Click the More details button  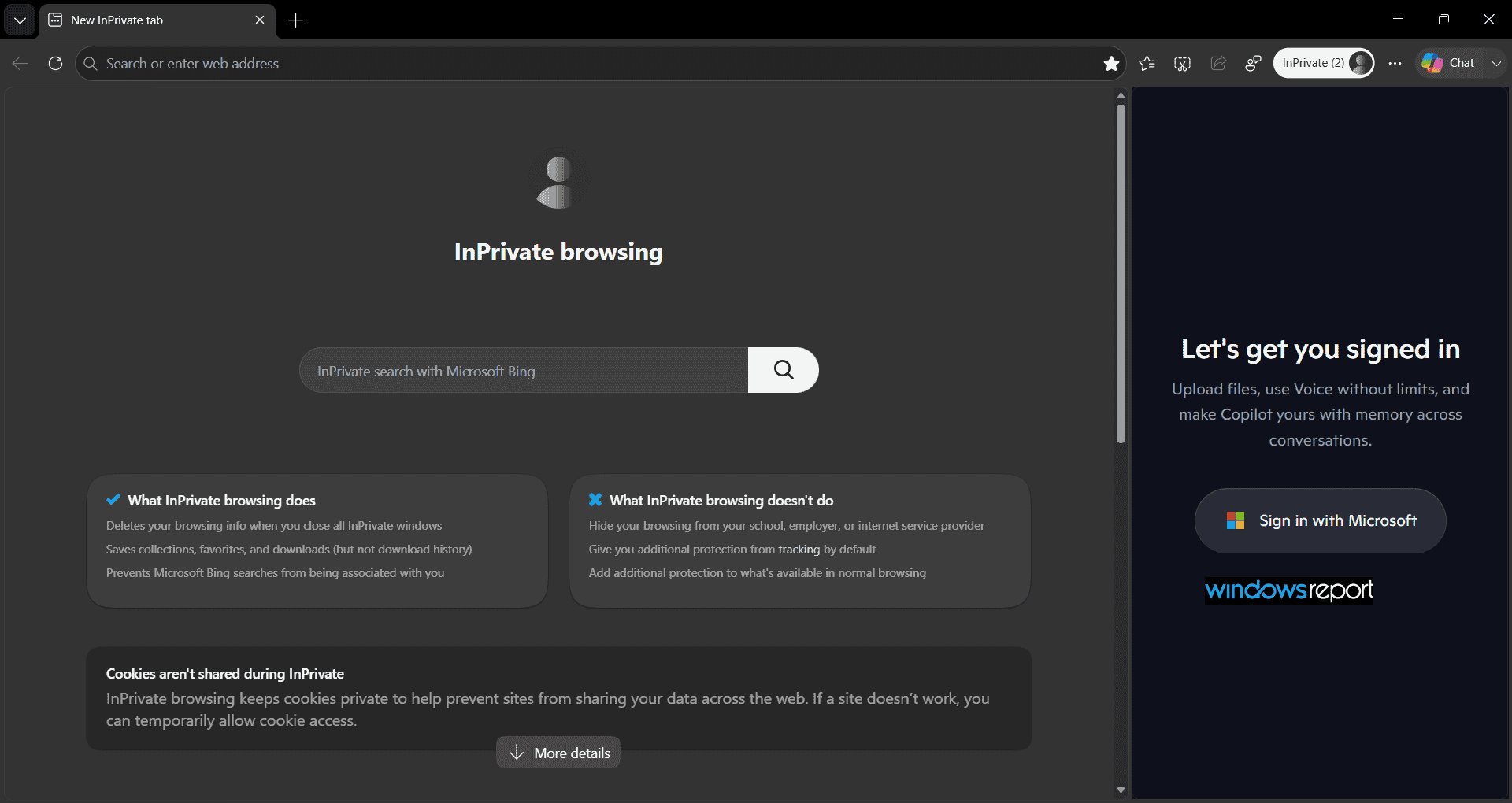click(558, 753)
